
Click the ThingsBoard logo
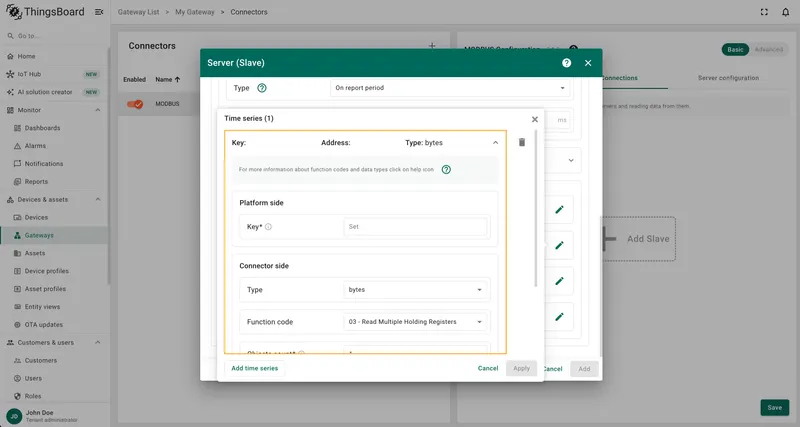coord(45,12)
